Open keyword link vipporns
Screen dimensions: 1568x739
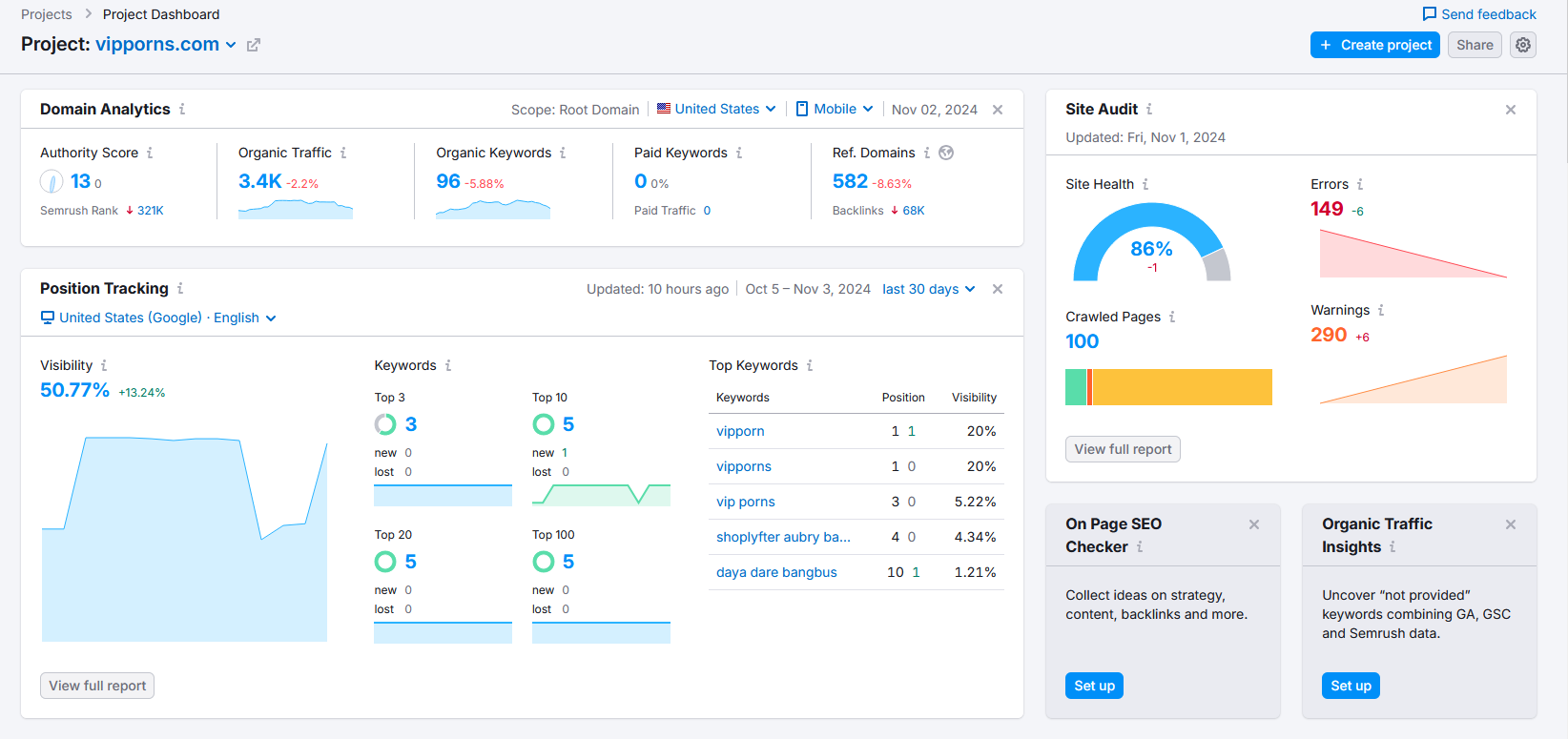[x=744, y=466]
